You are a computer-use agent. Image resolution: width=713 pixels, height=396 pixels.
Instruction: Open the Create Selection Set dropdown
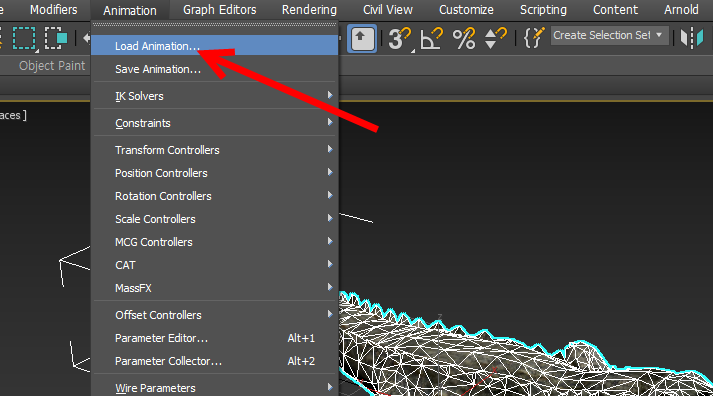point(609,35)
